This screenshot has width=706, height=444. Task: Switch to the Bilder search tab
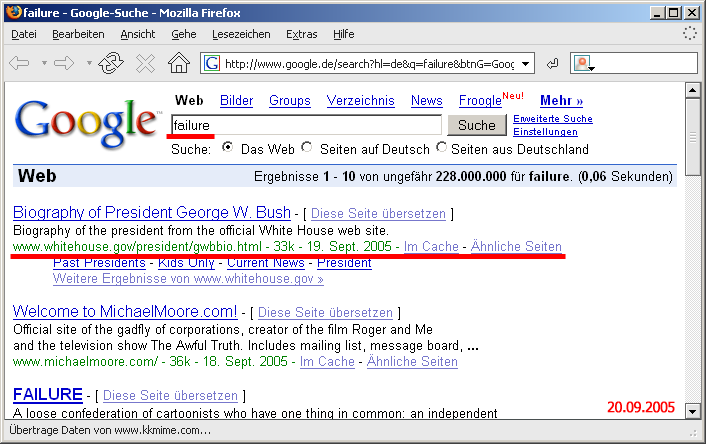pyautogui.click(x=236, y=100)
